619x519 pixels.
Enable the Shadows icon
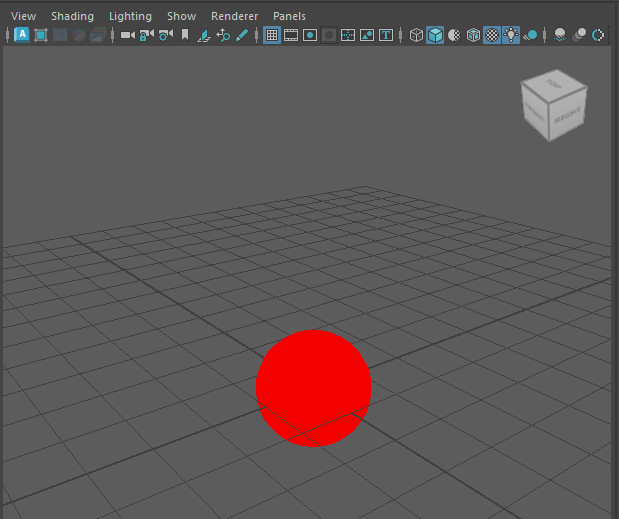click(x=530, y=35)
